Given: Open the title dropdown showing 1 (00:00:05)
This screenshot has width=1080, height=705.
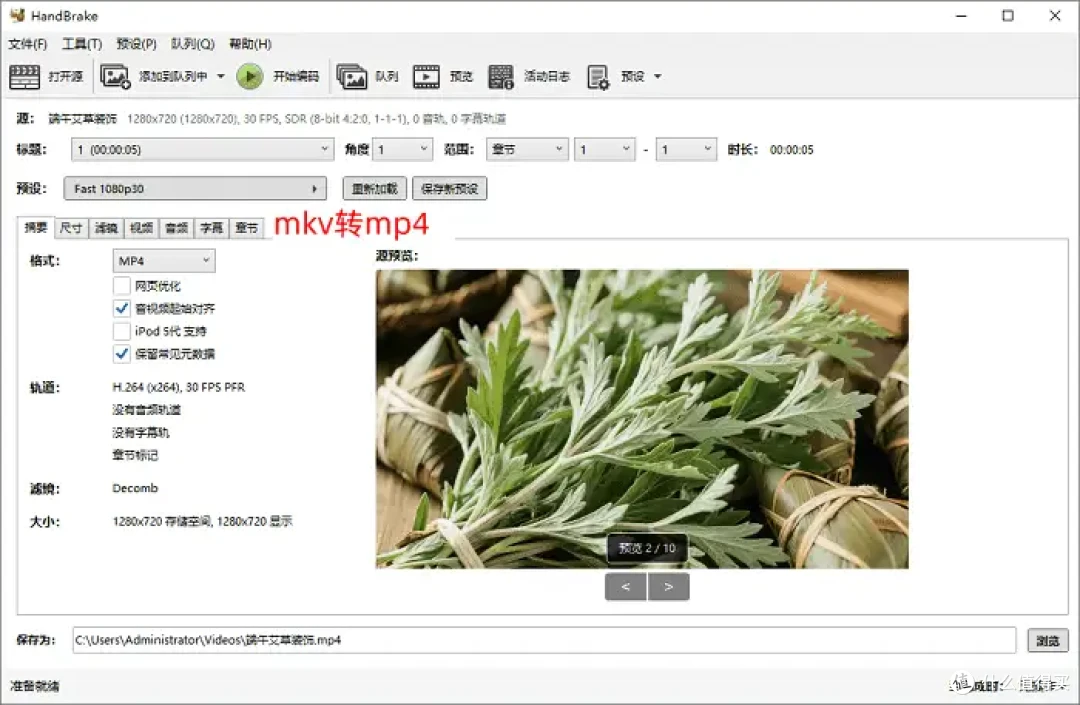Looking at the screenshot, I should coord(202,149).
